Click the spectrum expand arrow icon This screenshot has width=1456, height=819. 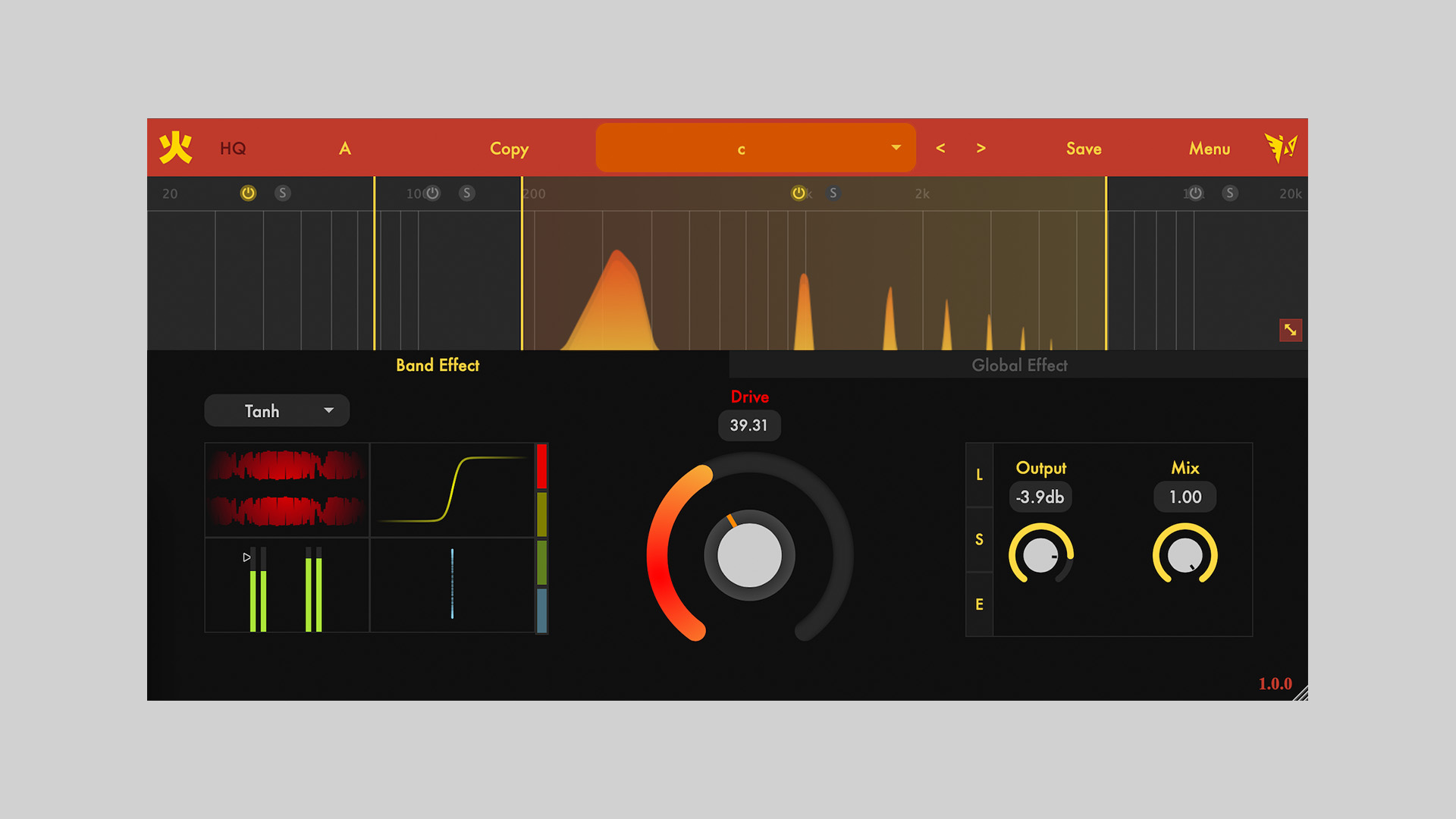click(1290, 330)
